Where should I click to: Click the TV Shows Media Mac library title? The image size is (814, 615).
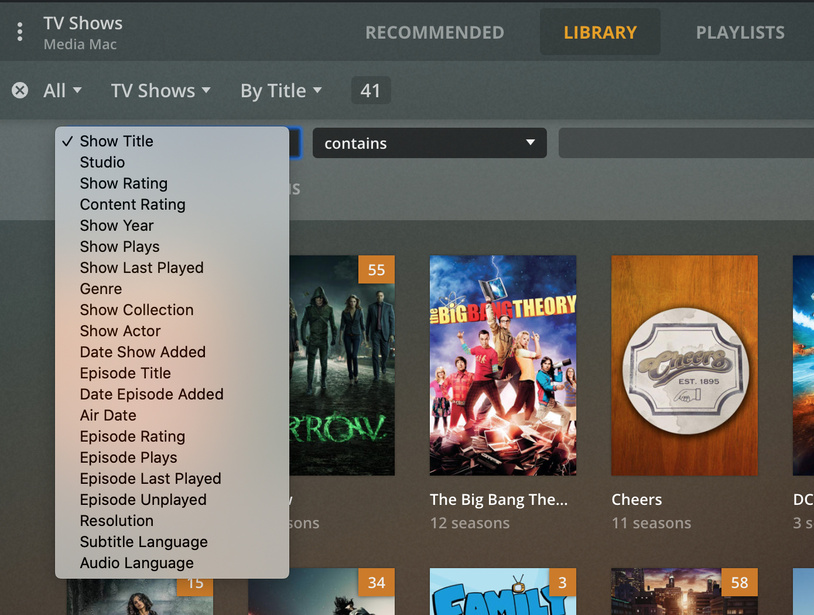click(x=83, y=33)
